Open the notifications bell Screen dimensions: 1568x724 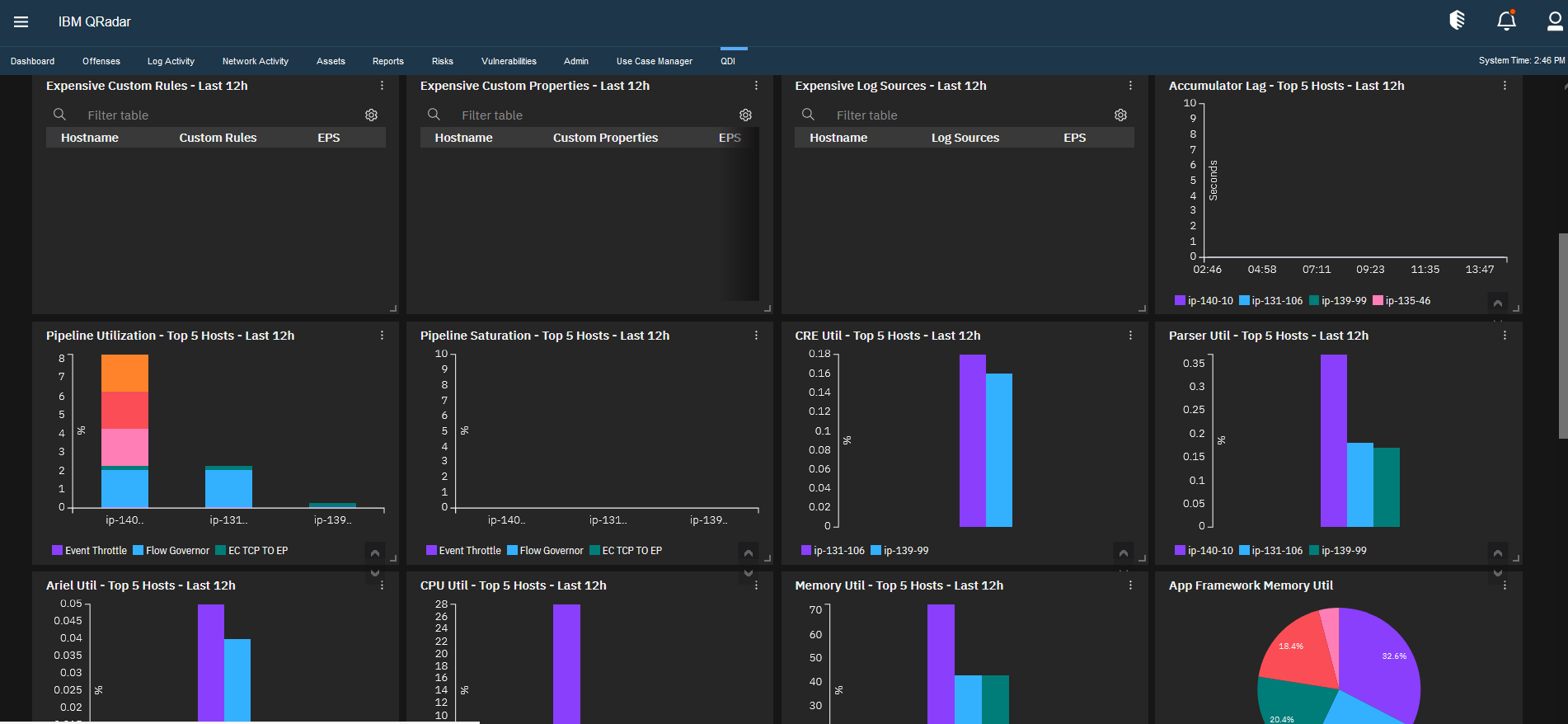coord(1506,20)
